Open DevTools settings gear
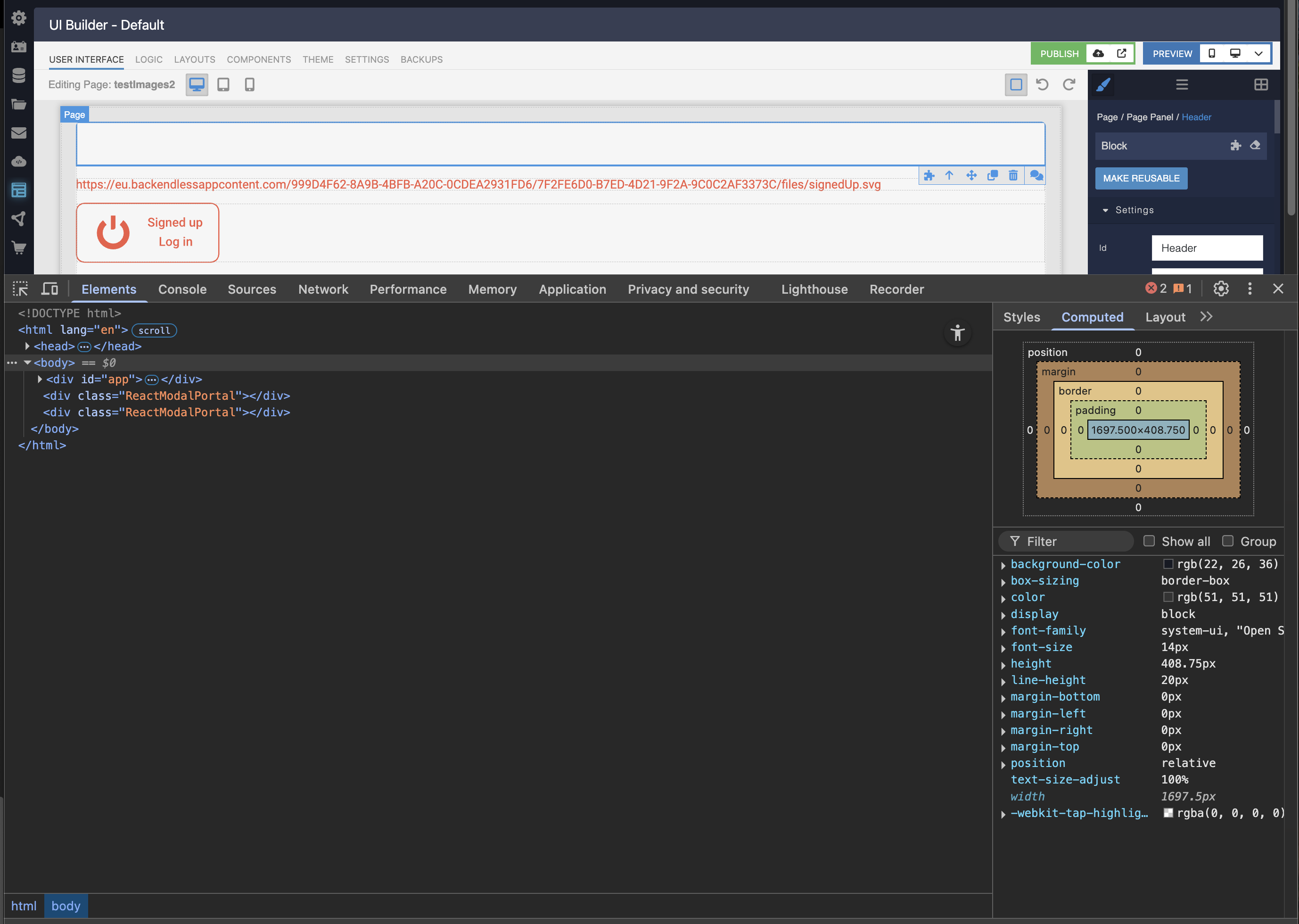 pyautogui.click(x=1220, y=289)
